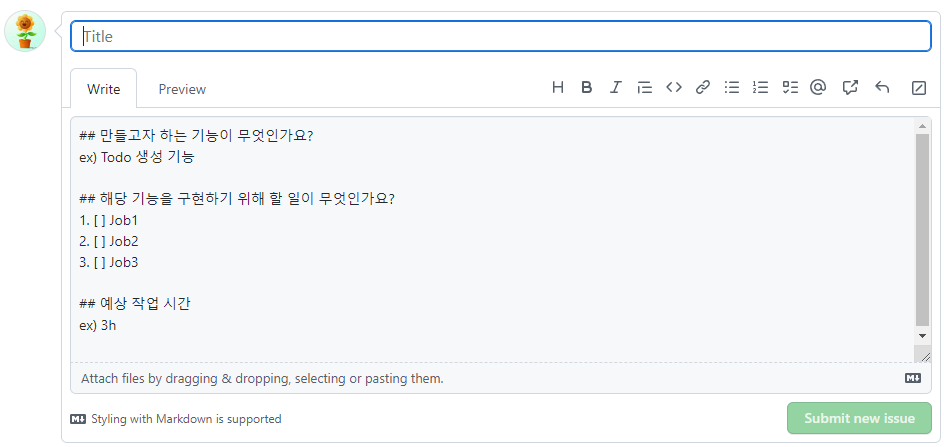Insert a quote block
This screenshot has width=944, height=447.
644,88
